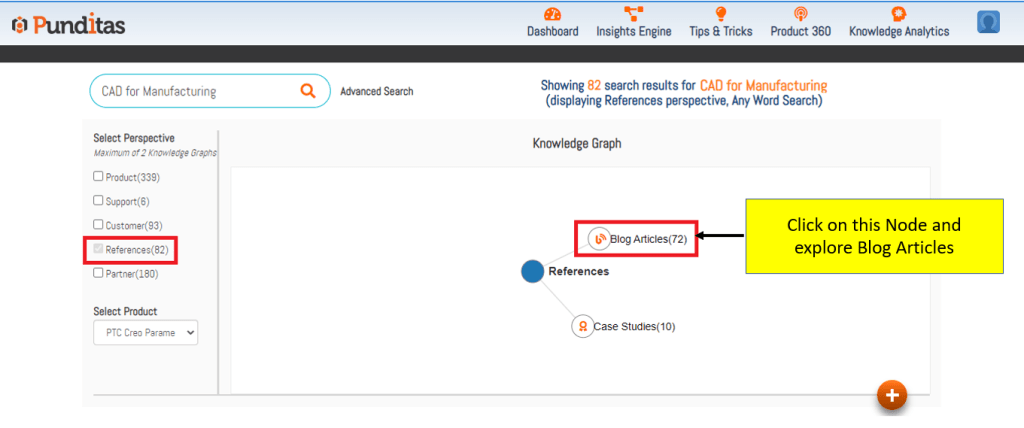
Task: Select the blue References root node
Action: [x=533, y=271]
